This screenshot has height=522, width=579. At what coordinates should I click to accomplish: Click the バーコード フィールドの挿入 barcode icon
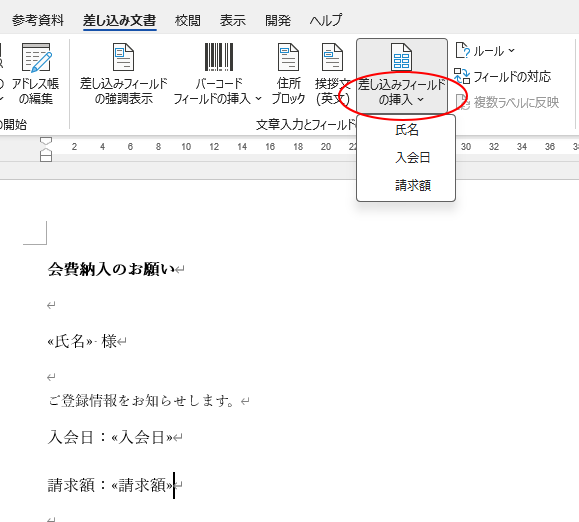pyautogui.click(x=219, y=57)
